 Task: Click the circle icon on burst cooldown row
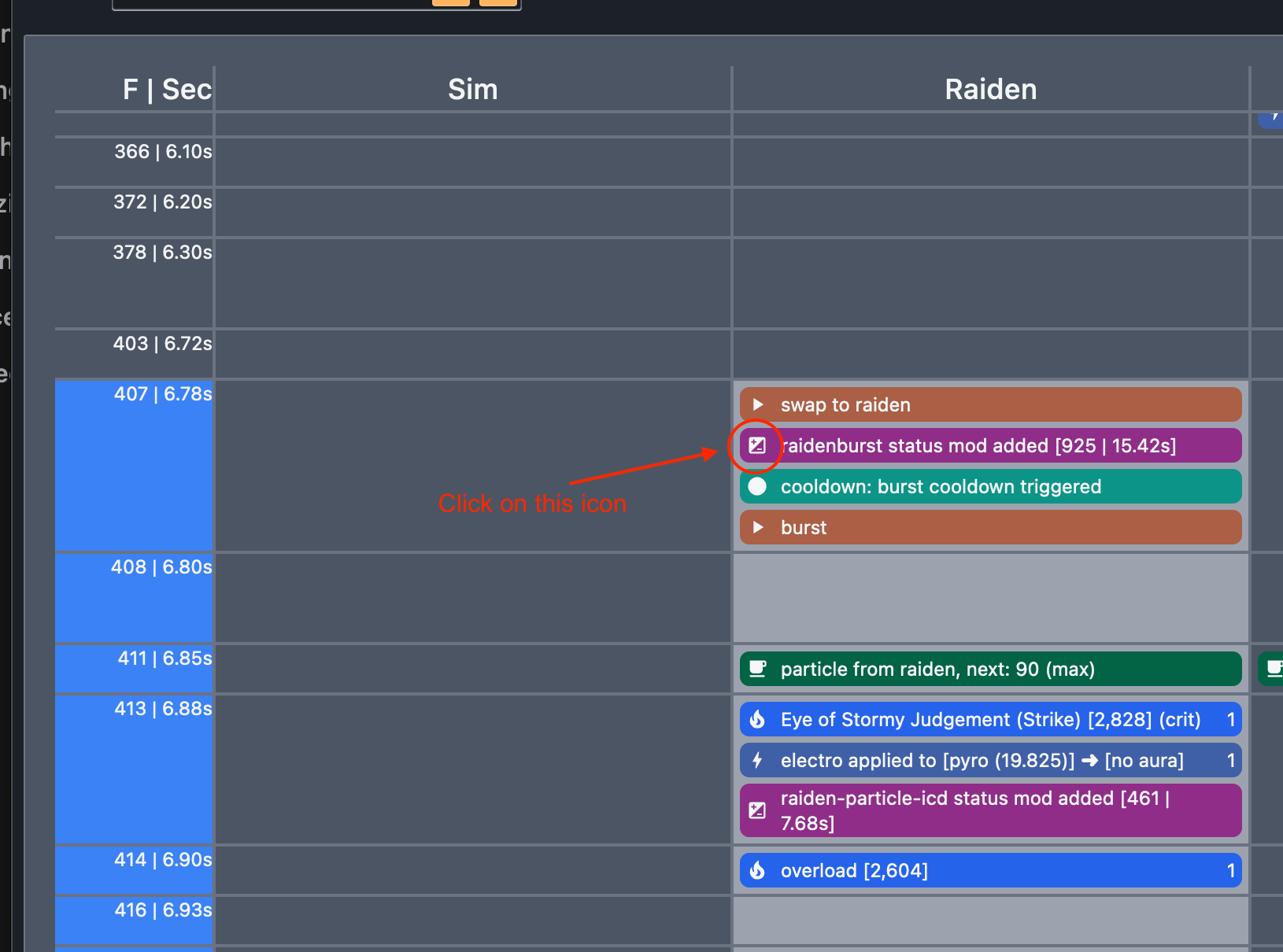[x=757, y=486]
